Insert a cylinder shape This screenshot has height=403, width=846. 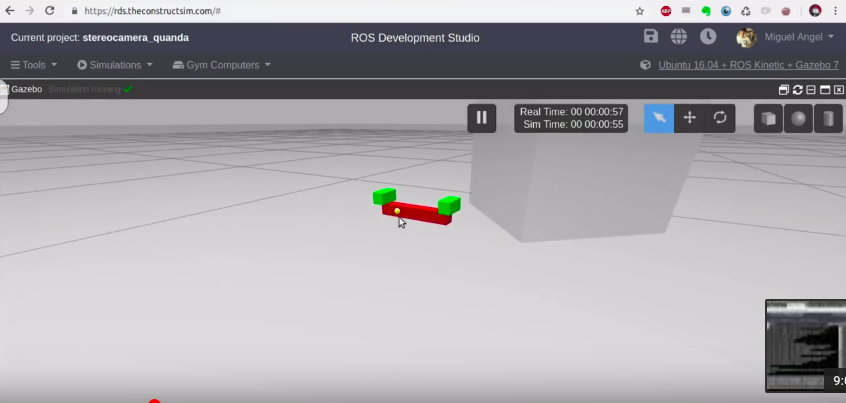click(828, 118)
